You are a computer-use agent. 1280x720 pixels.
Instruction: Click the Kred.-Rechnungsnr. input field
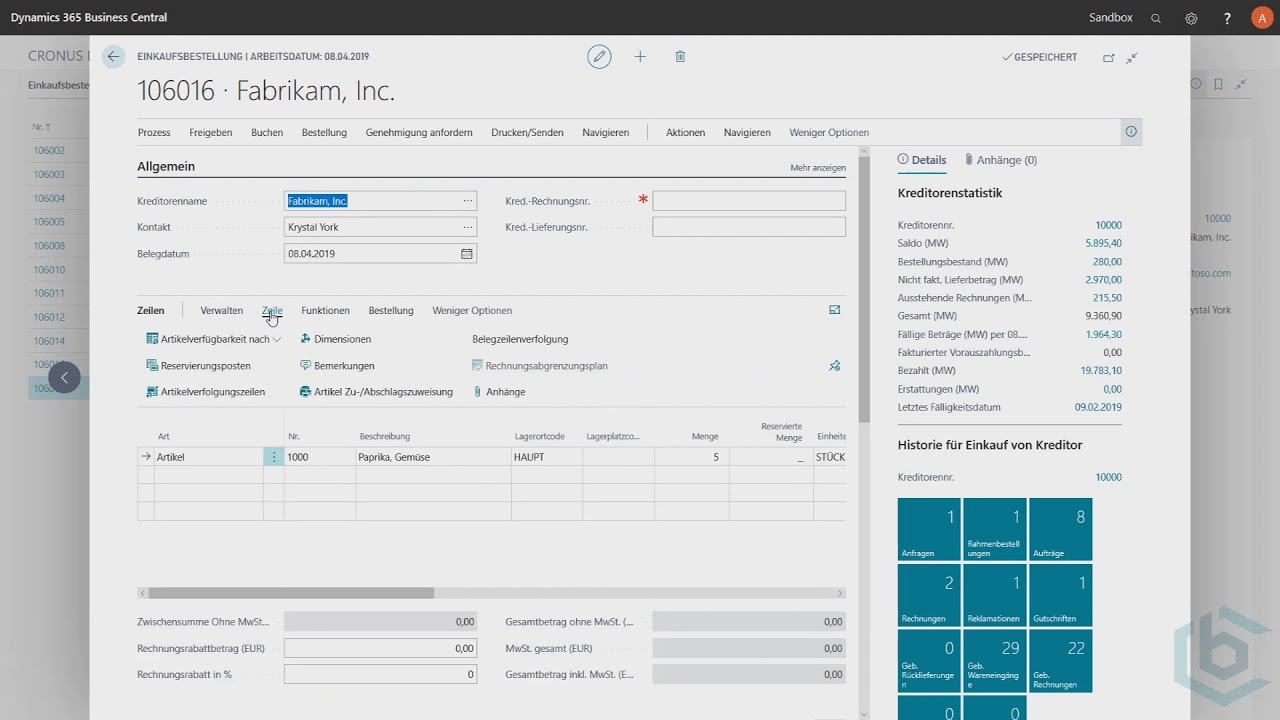[x=749, y=201]
